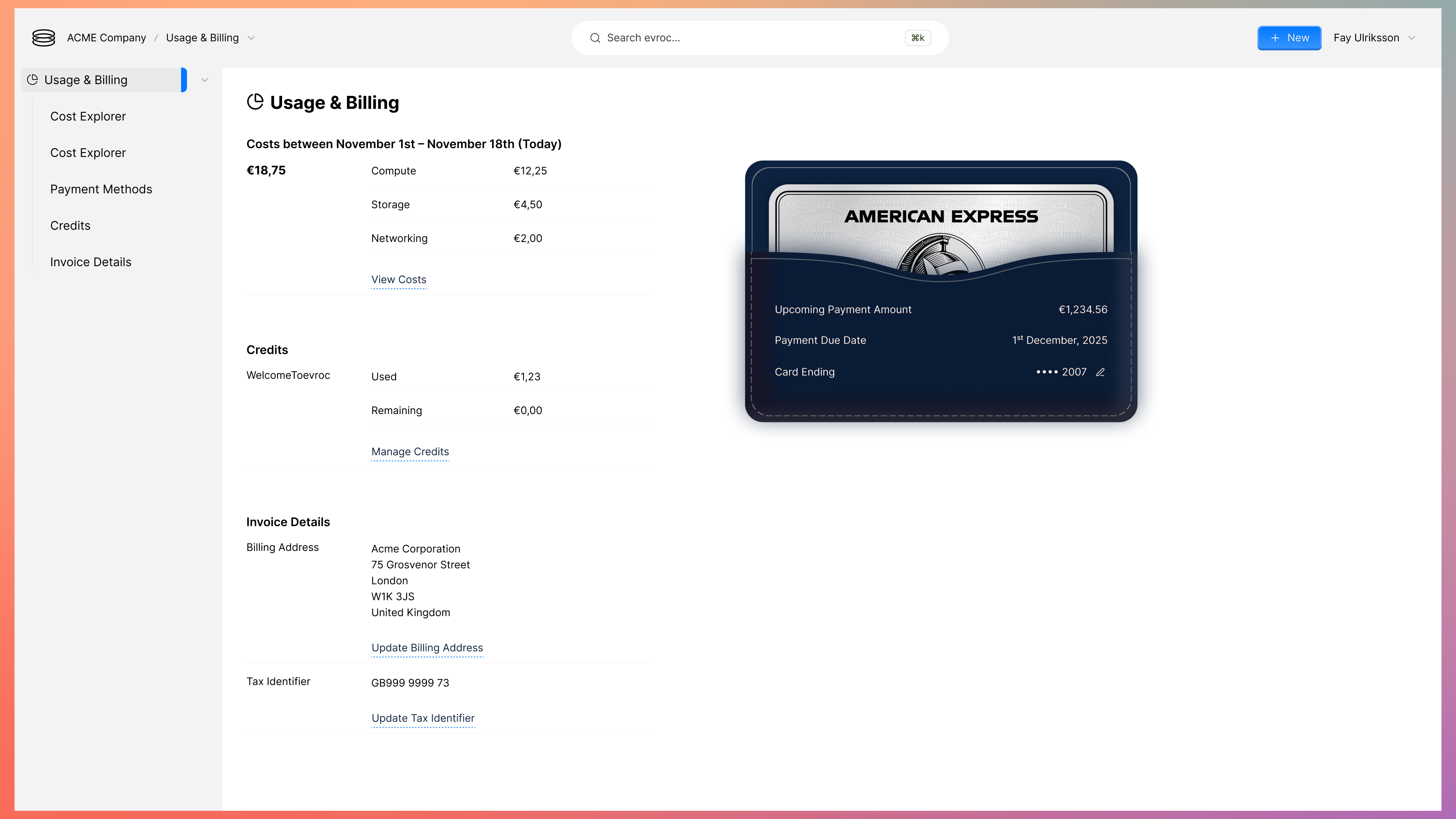Collapse the sidebar Usage & Billing section

205,80
